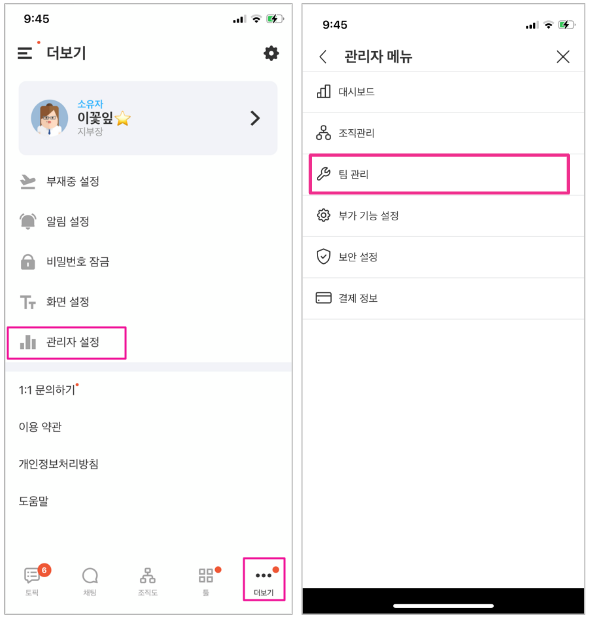
Task: Open the 조직도 tab
Action: click(x=148, y=581)
